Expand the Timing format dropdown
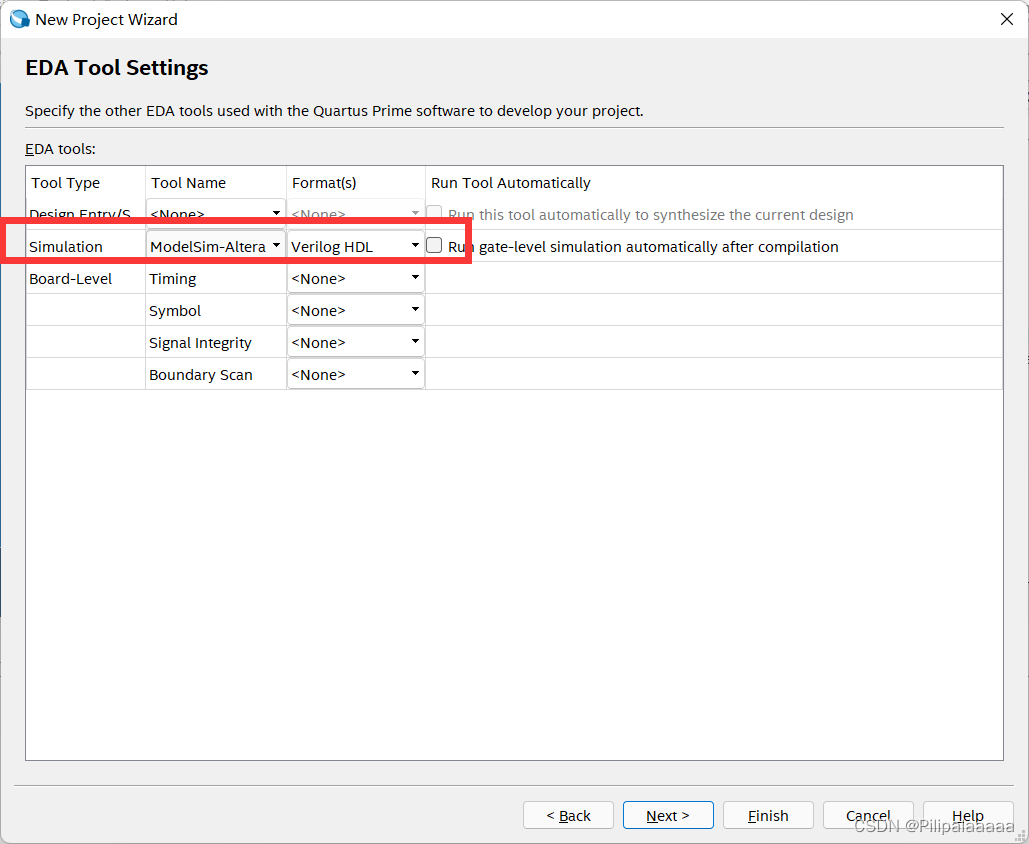The height and width of the screenshot is (844, 1029). tap(356, 278)
